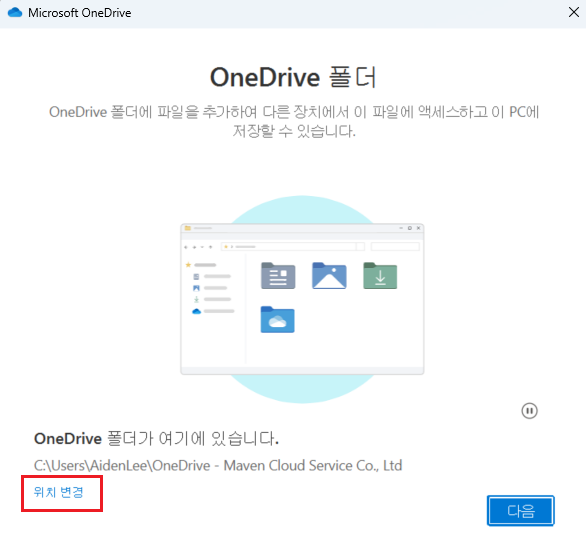
Task: Click the OneDrive folder path text
Action: (x=218, y=465)
